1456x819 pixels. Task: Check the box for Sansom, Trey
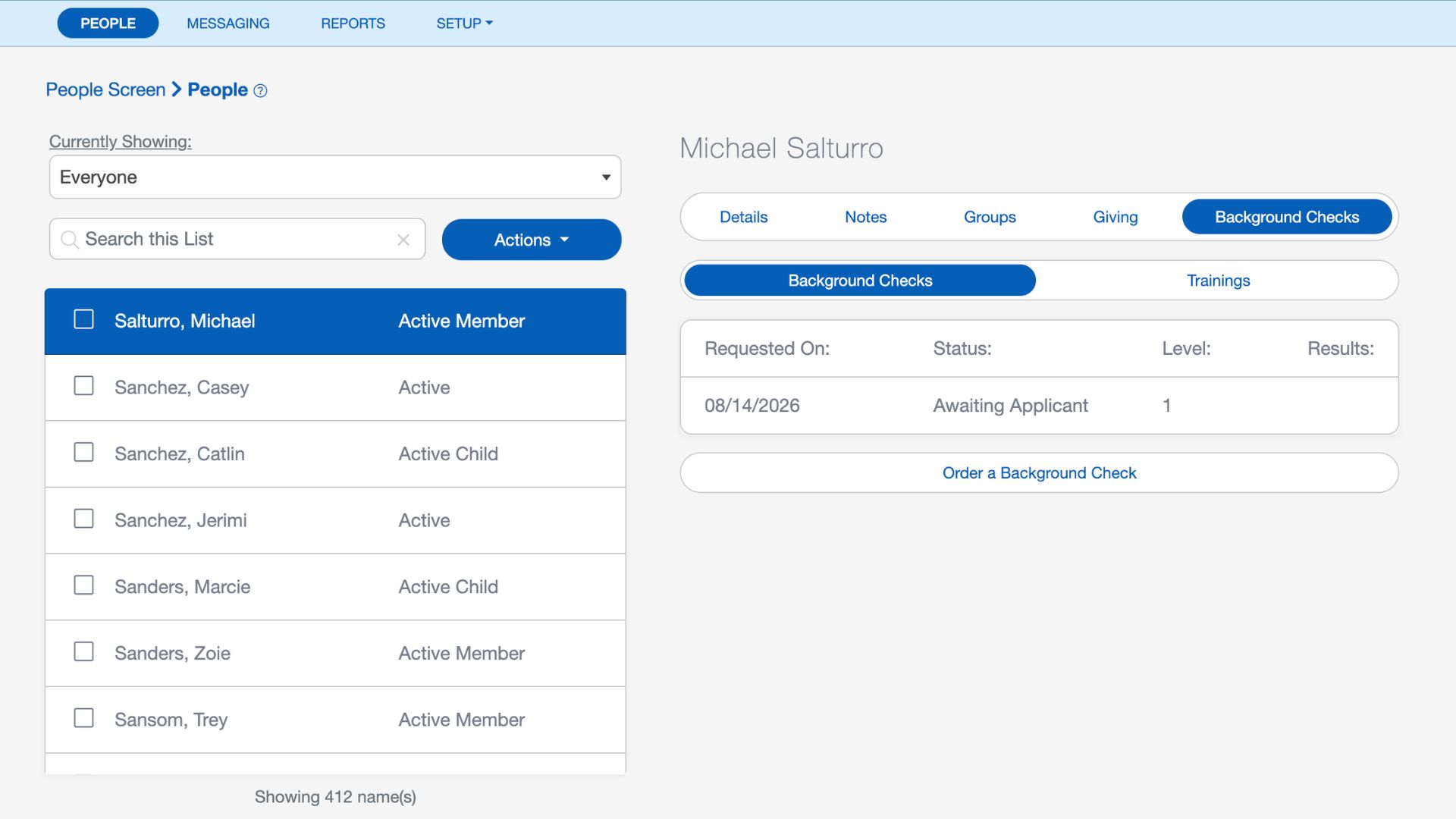click(x=83, y=718)
